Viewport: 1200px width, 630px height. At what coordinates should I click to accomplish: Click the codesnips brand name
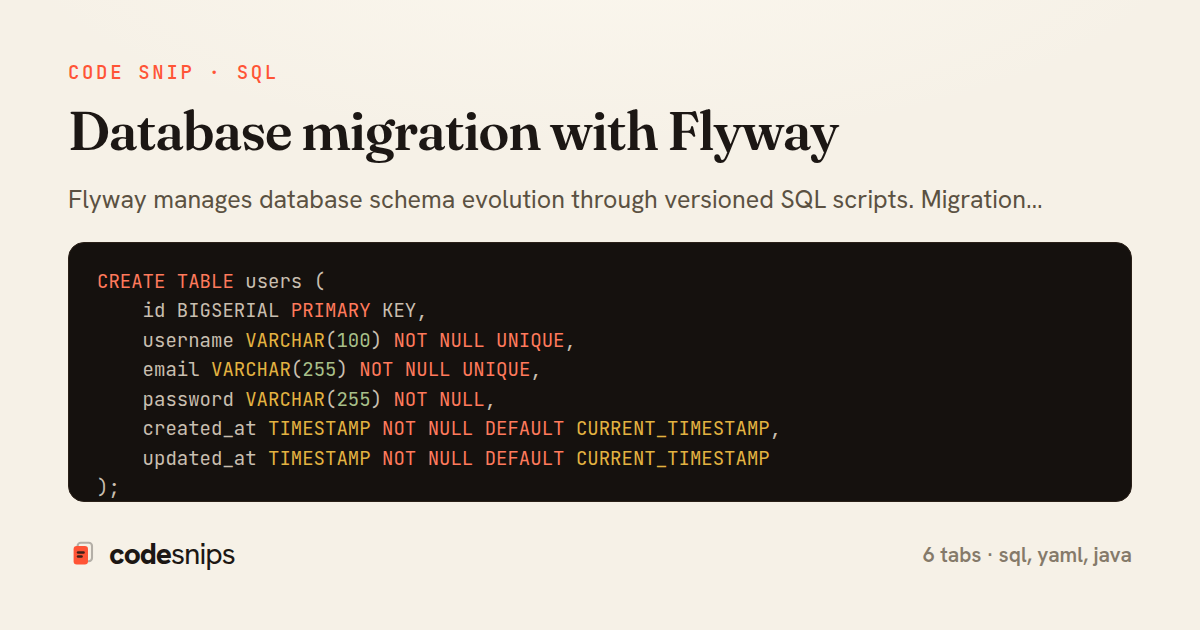172,555
